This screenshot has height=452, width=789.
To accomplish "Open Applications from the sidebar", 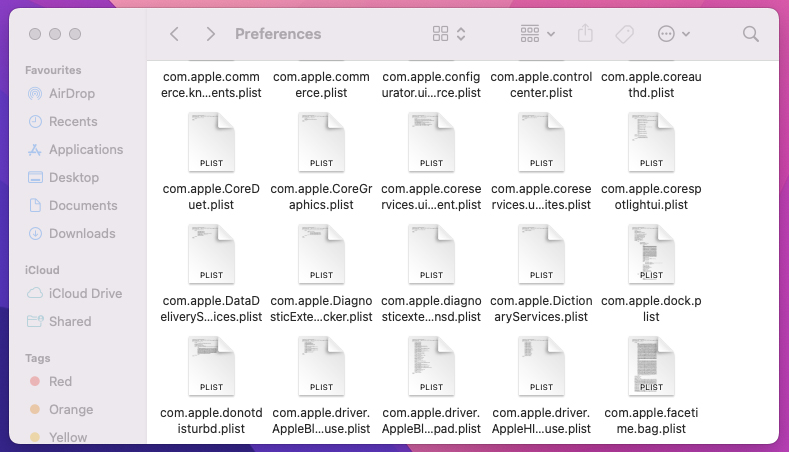I will tap(75, 149).
